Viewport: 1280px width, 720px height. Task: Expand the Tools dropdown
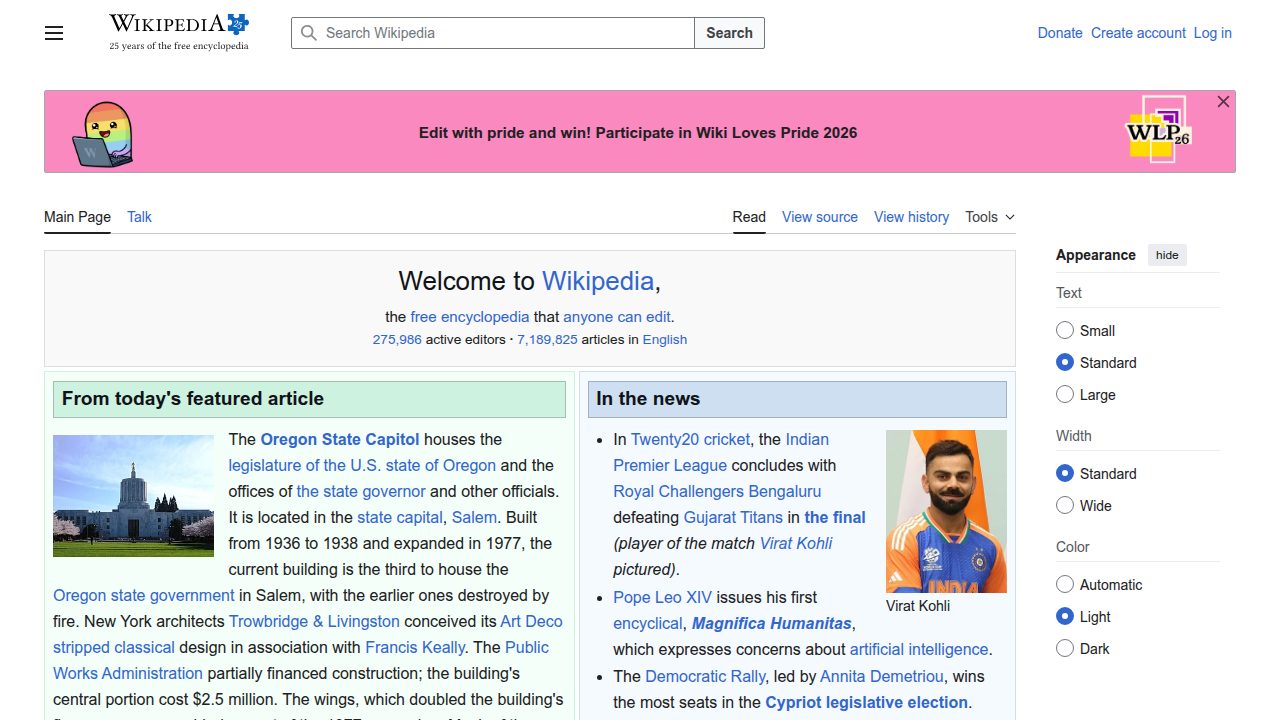pyautogui.click(x=990, y=217)
